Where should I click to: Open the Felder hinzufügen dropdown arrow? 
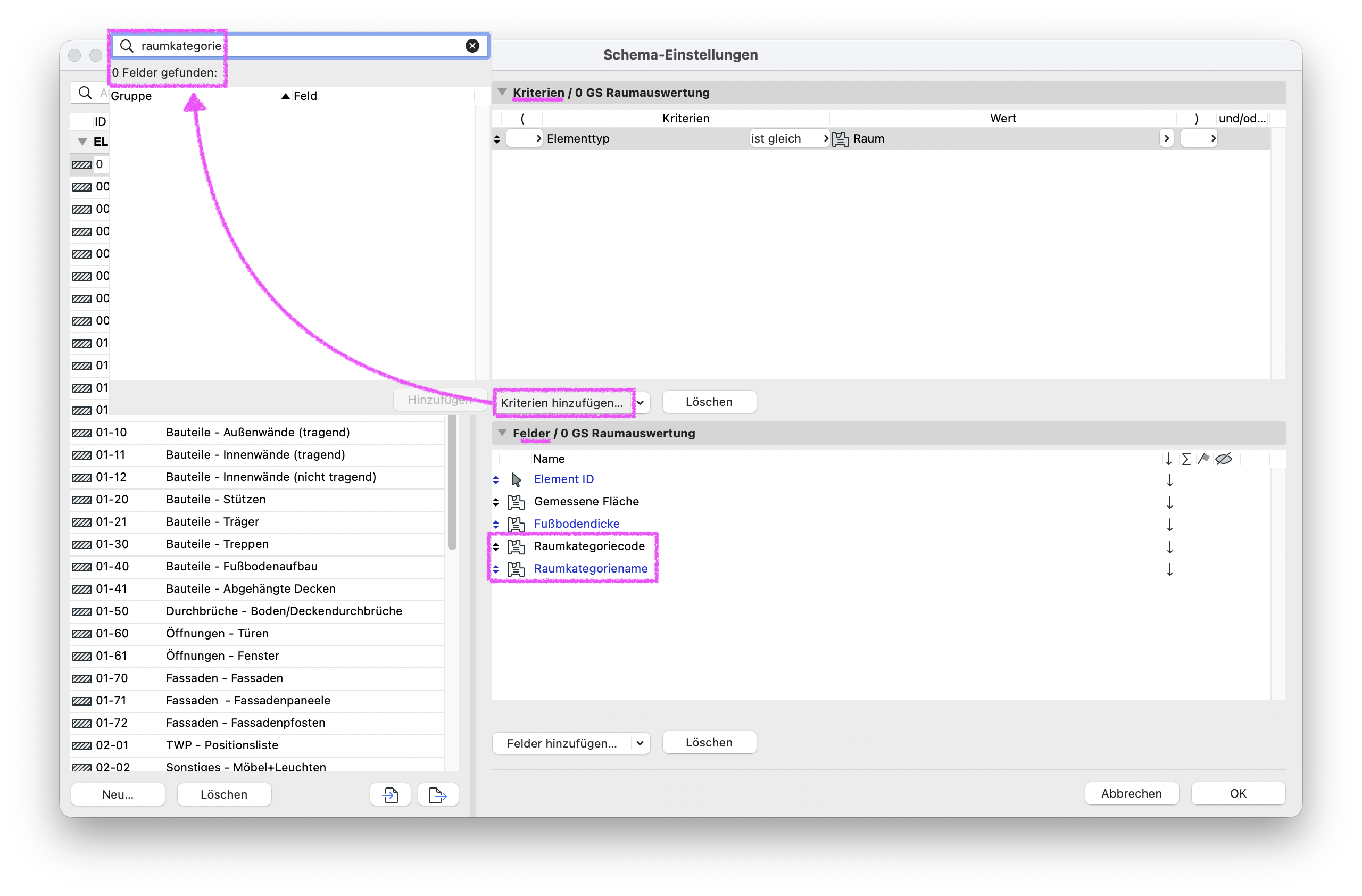click(640, 743)
